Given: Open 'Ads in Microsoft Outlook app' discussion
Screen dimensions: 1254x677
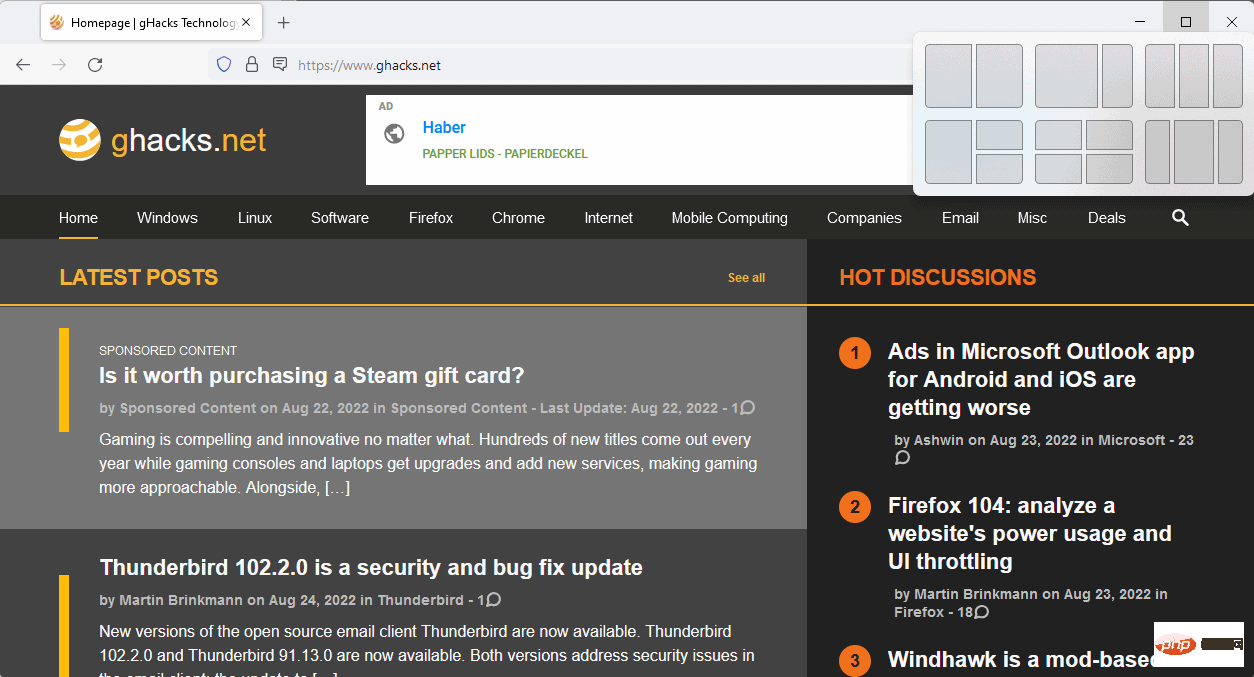Looking at the screenshot, I should pos(1041,380).
